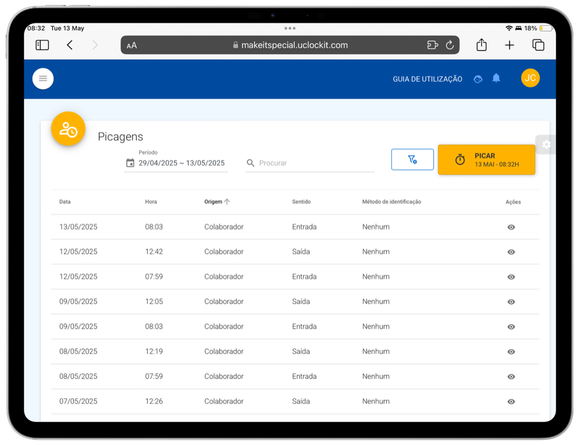
Task: Focus the Procurar search field
Action: pos(310,163)
